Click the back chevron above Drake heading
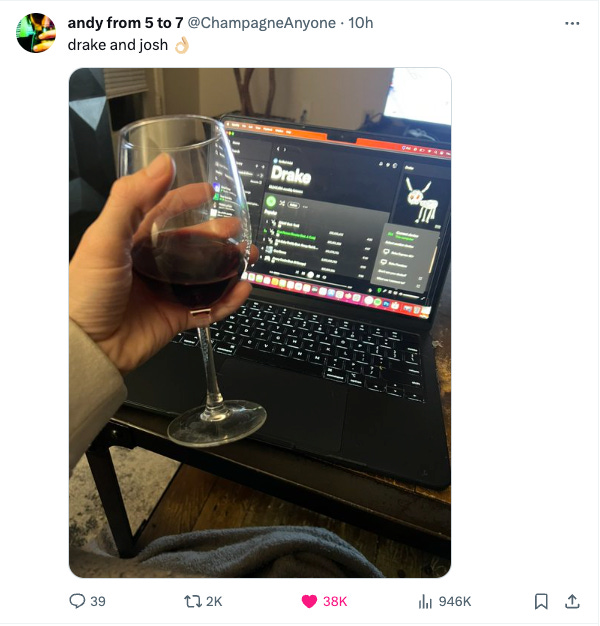 pyautogui.click(x=279, y=149)
